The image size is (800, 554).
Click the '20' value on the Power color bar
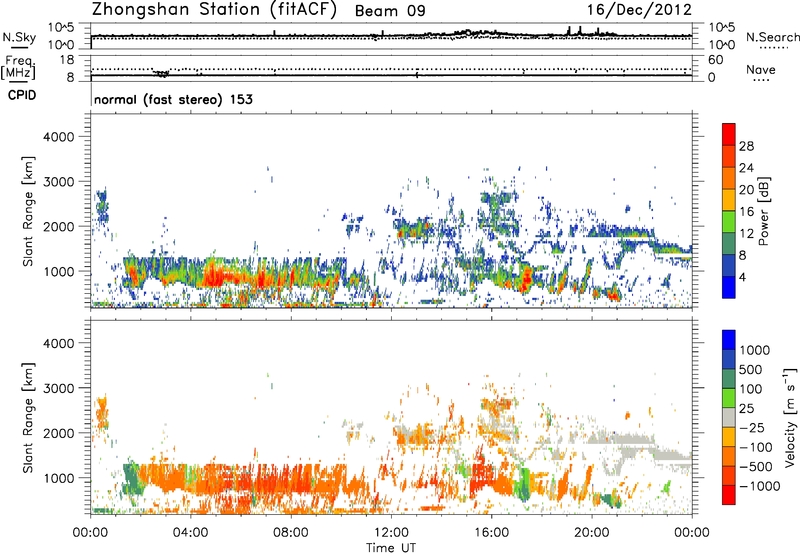click(746, 190)
